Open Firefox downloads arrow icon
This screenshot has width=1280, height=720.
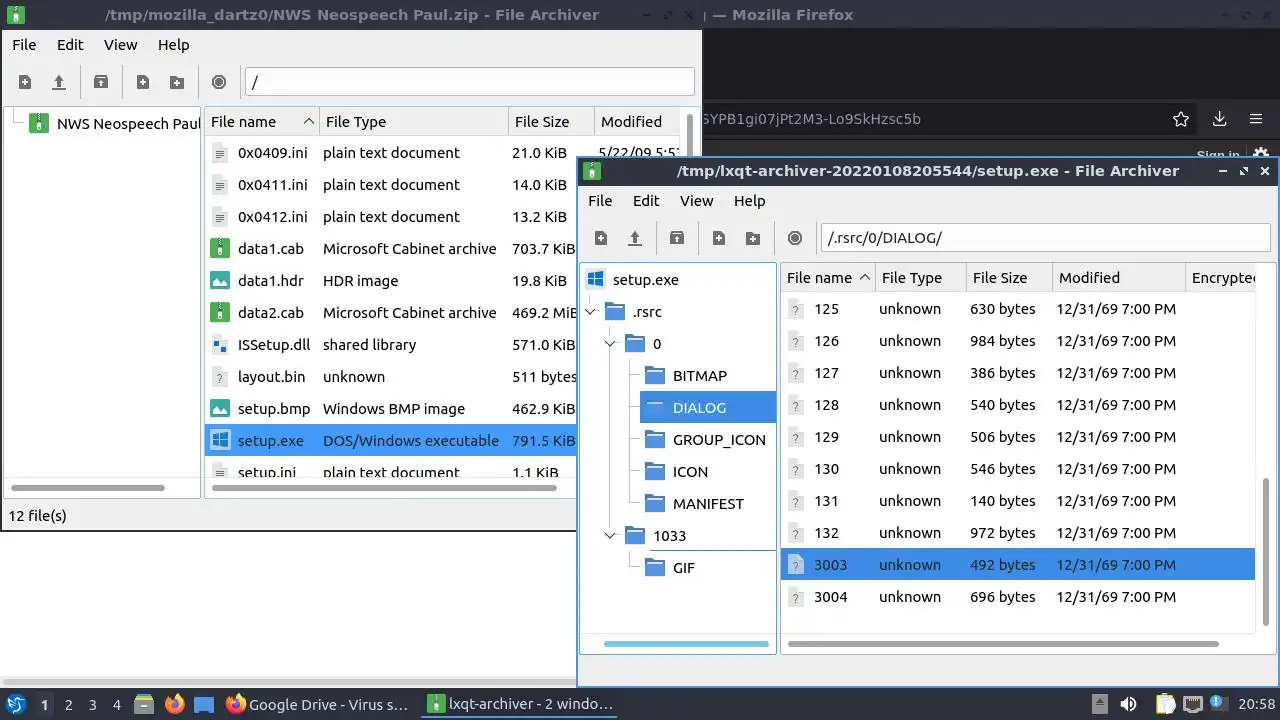pos(1219,119)
